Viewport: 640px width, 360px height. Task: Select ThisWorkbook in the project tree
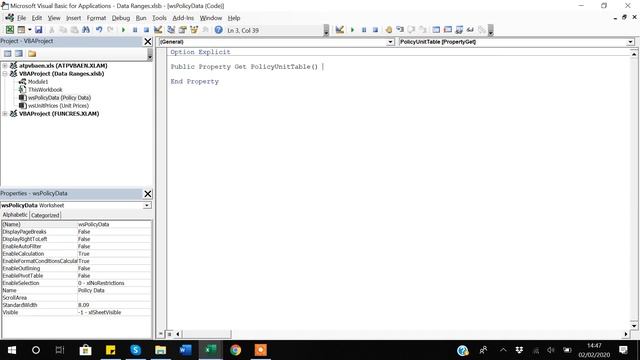pyautogui.click(x=45, y=89)
